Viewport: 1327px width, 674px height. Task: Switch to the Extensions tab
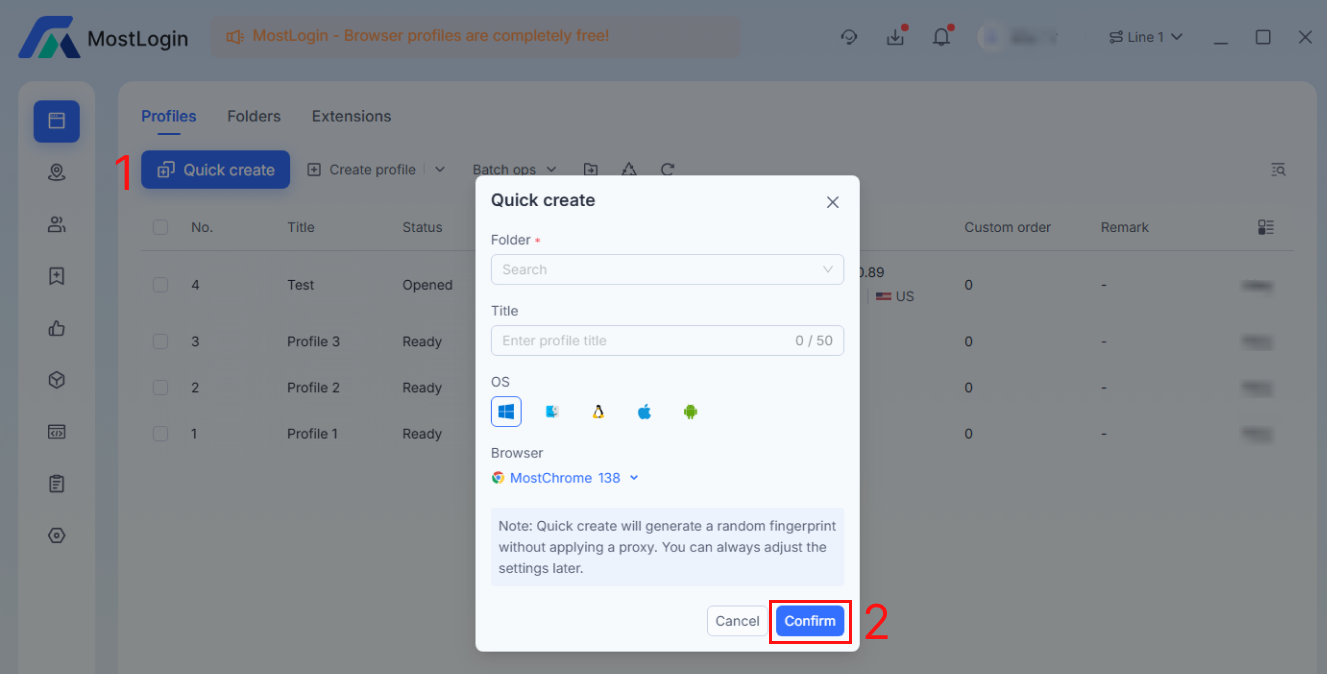pyautogui.click(x=351, y=116)
